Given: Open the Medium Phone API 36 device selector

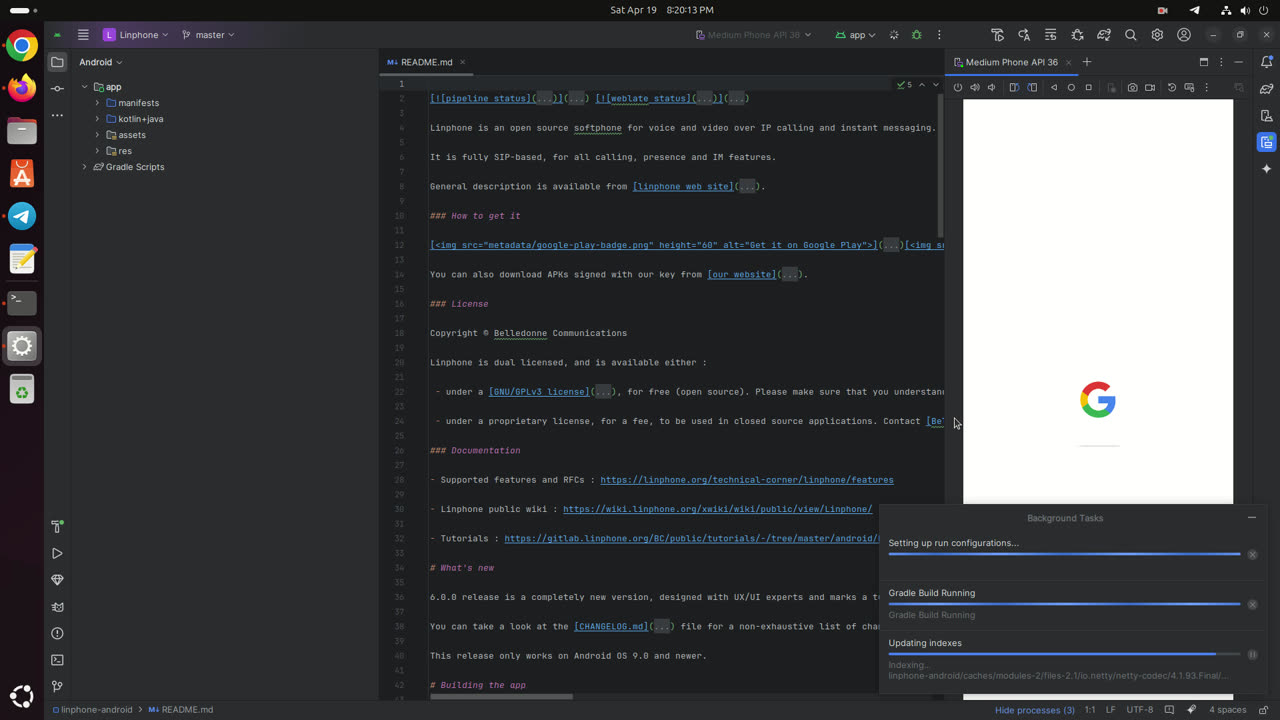Looking at the screenshot, I should coord(754,35).
